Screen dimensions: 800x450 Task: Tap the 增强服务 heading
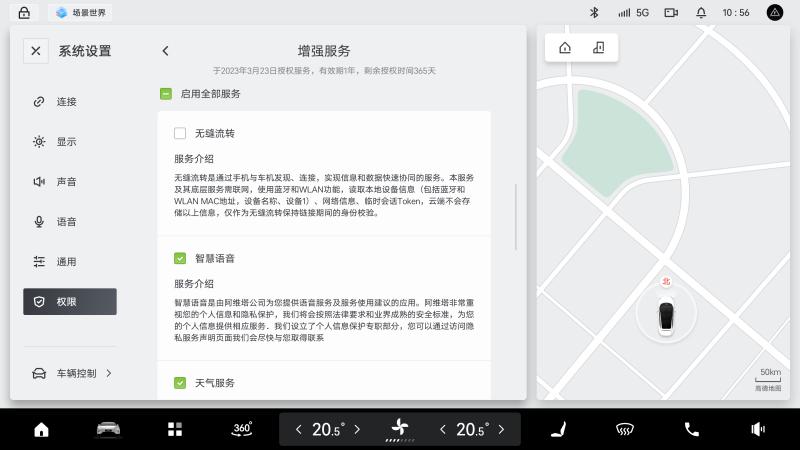[x=324, y=51]
